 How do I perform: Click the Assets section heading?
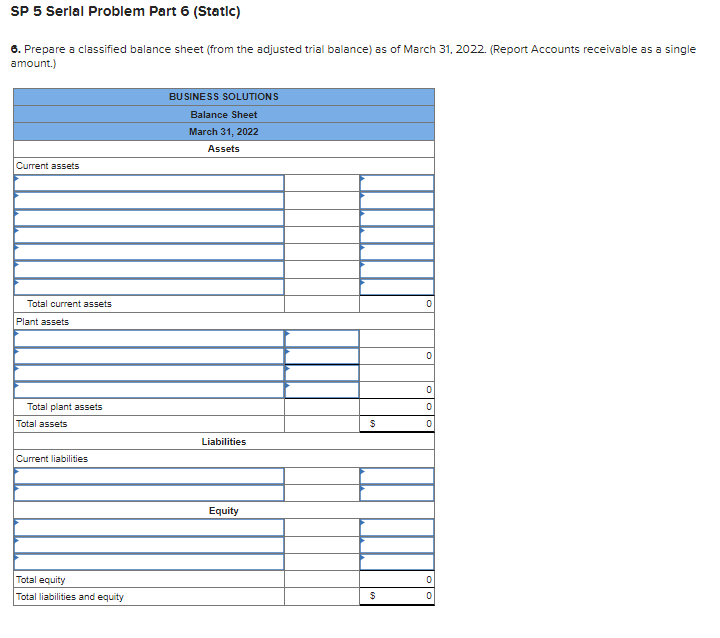(224, 149)
